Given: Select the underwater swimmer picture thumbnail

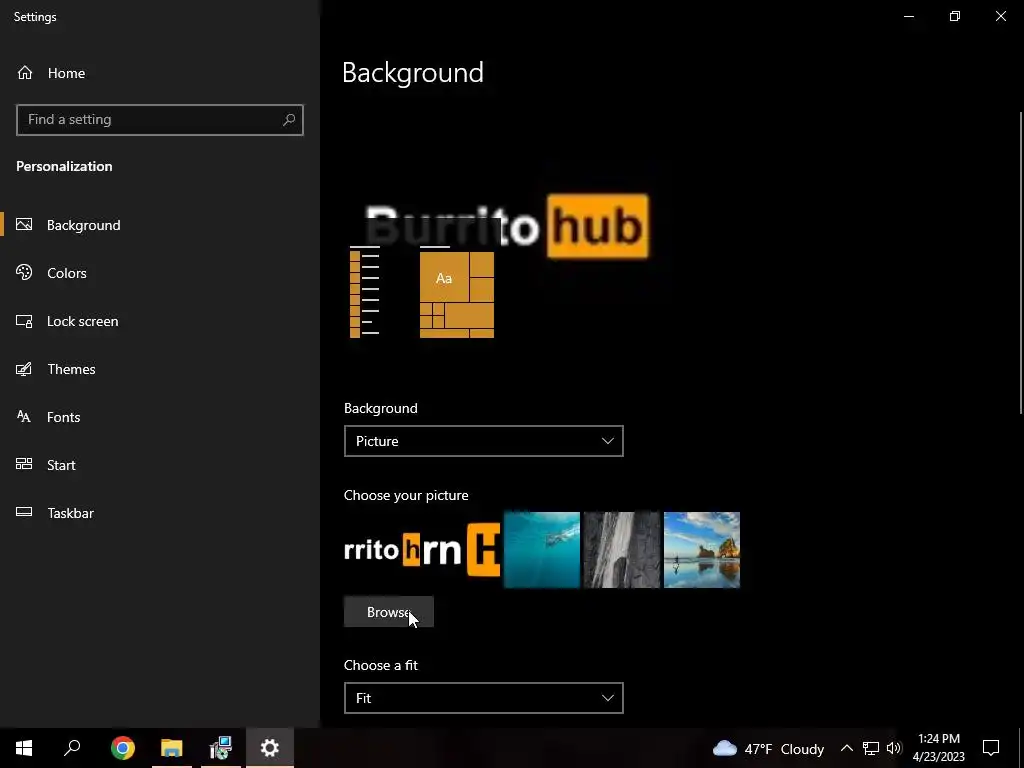Looking at the screenshot, I should tap(541, 550).
